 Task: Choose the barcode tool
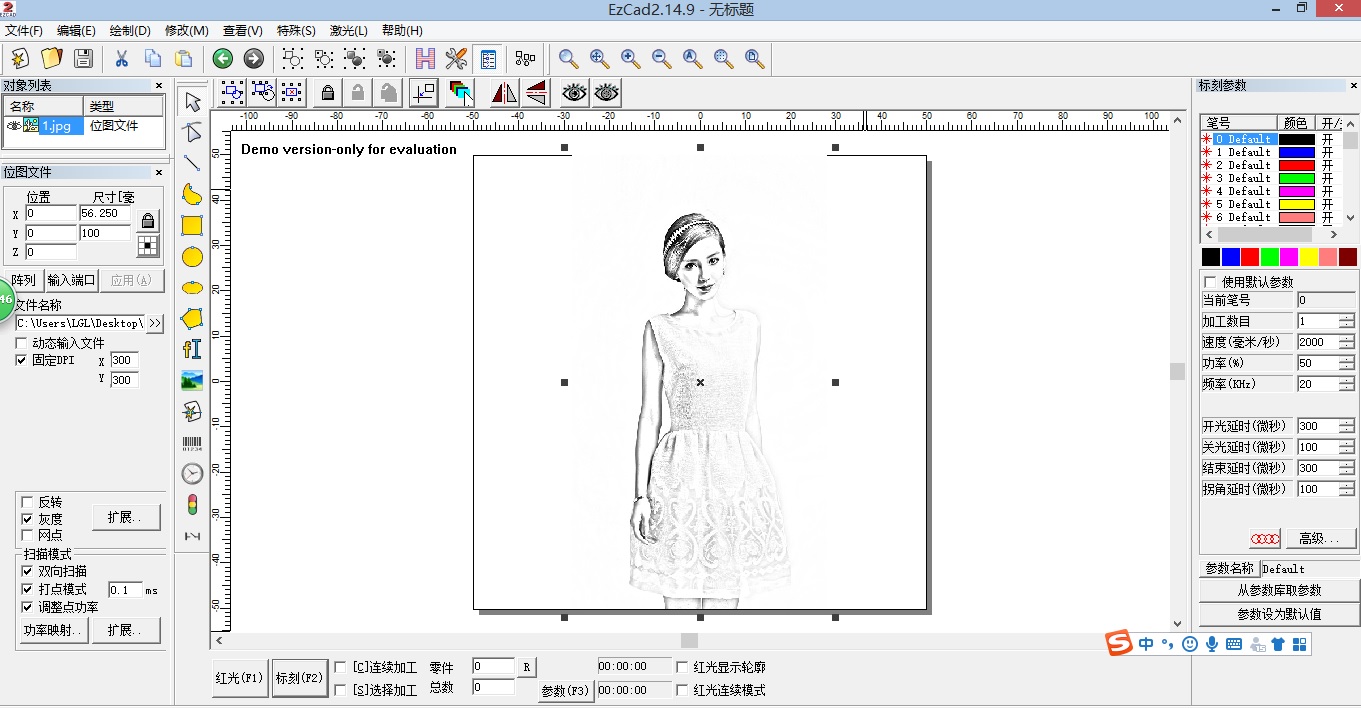(192, 442)
